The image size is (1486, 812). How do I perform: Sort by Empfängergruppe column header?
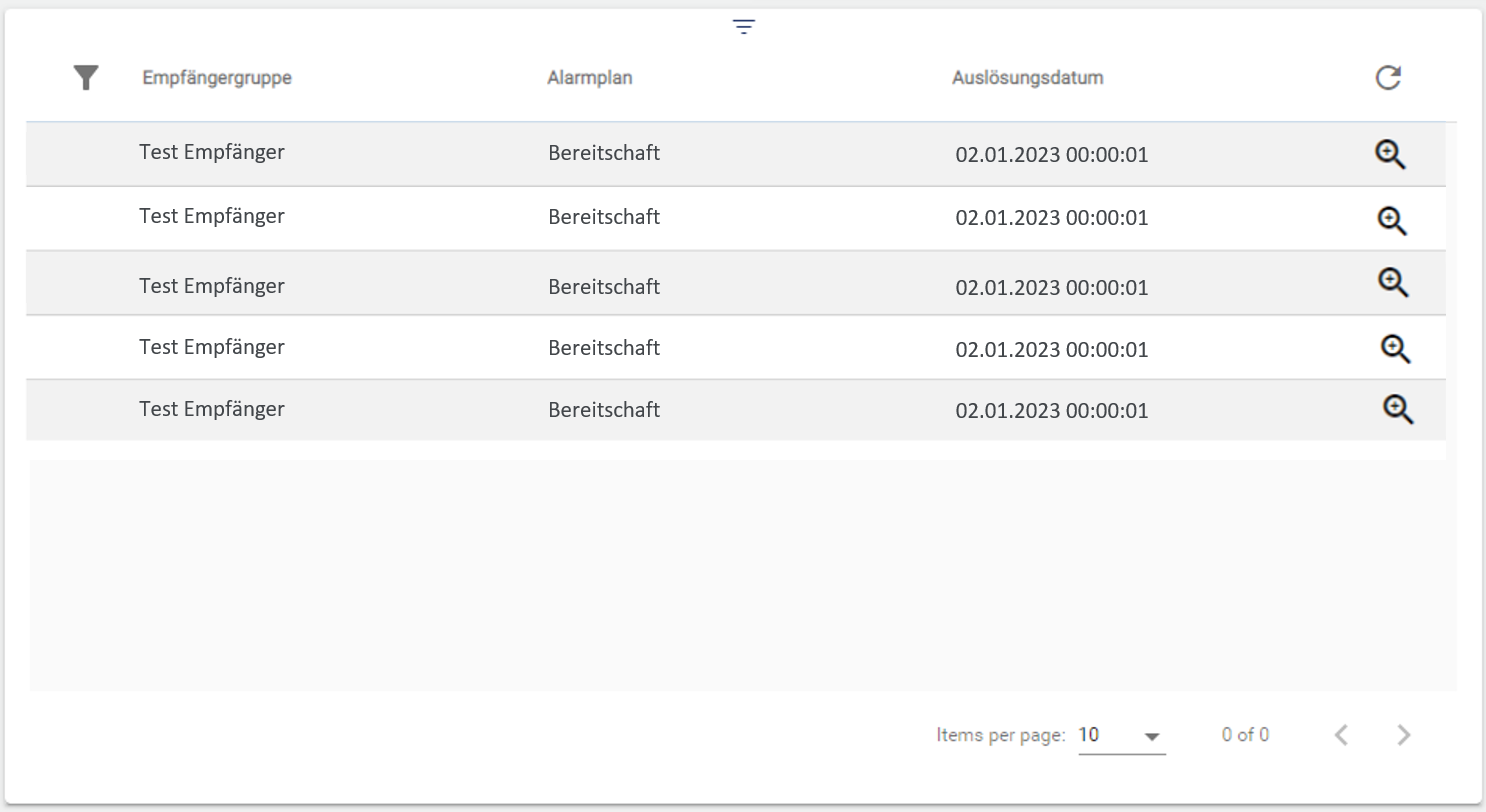(x=217, y=78)
